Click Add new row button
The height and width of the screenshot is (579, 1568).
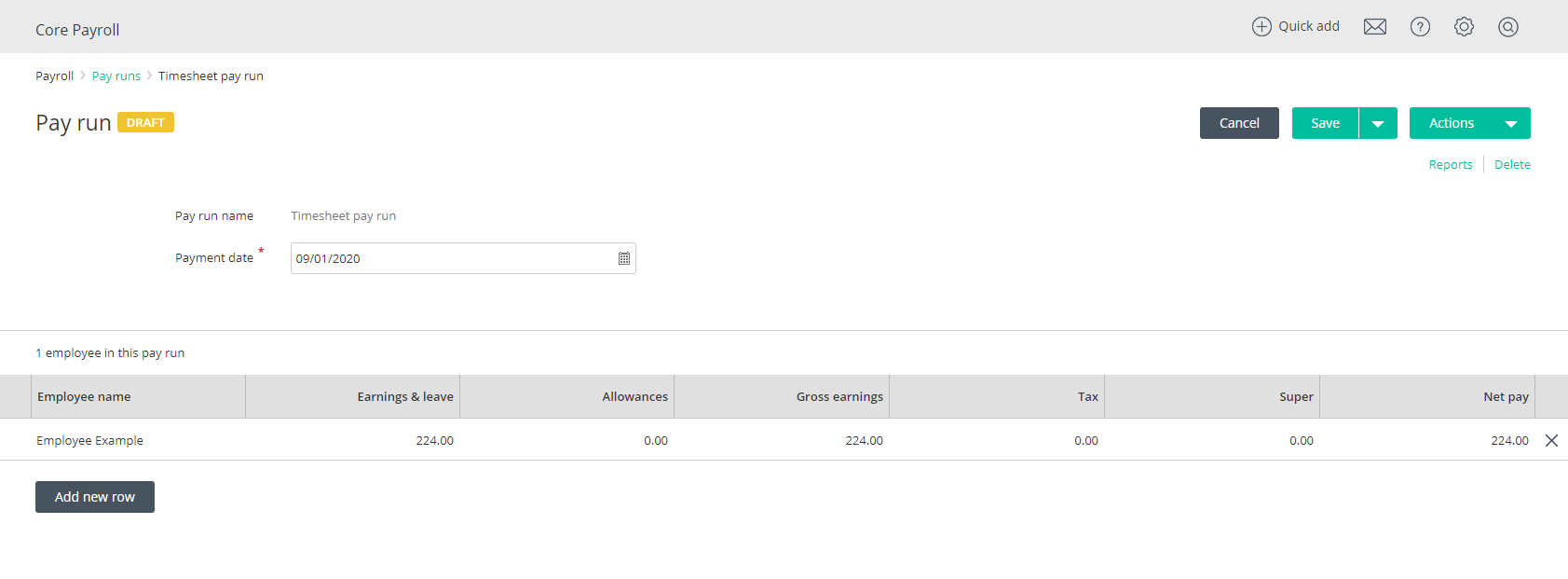(x=95, y=497)
